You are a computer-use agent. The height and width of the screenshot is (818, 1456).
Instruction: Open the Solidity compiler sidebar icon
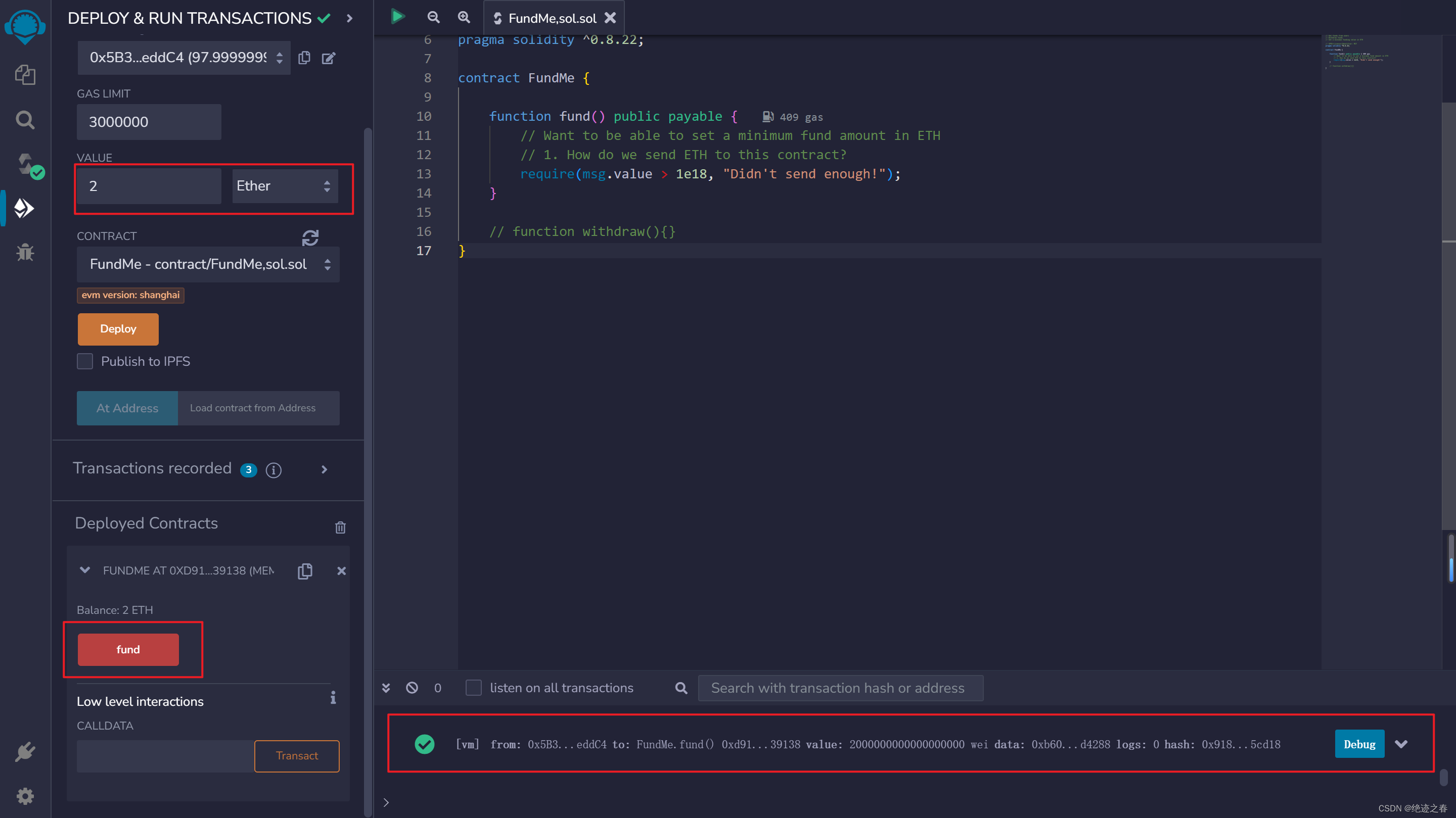[26, 165]
